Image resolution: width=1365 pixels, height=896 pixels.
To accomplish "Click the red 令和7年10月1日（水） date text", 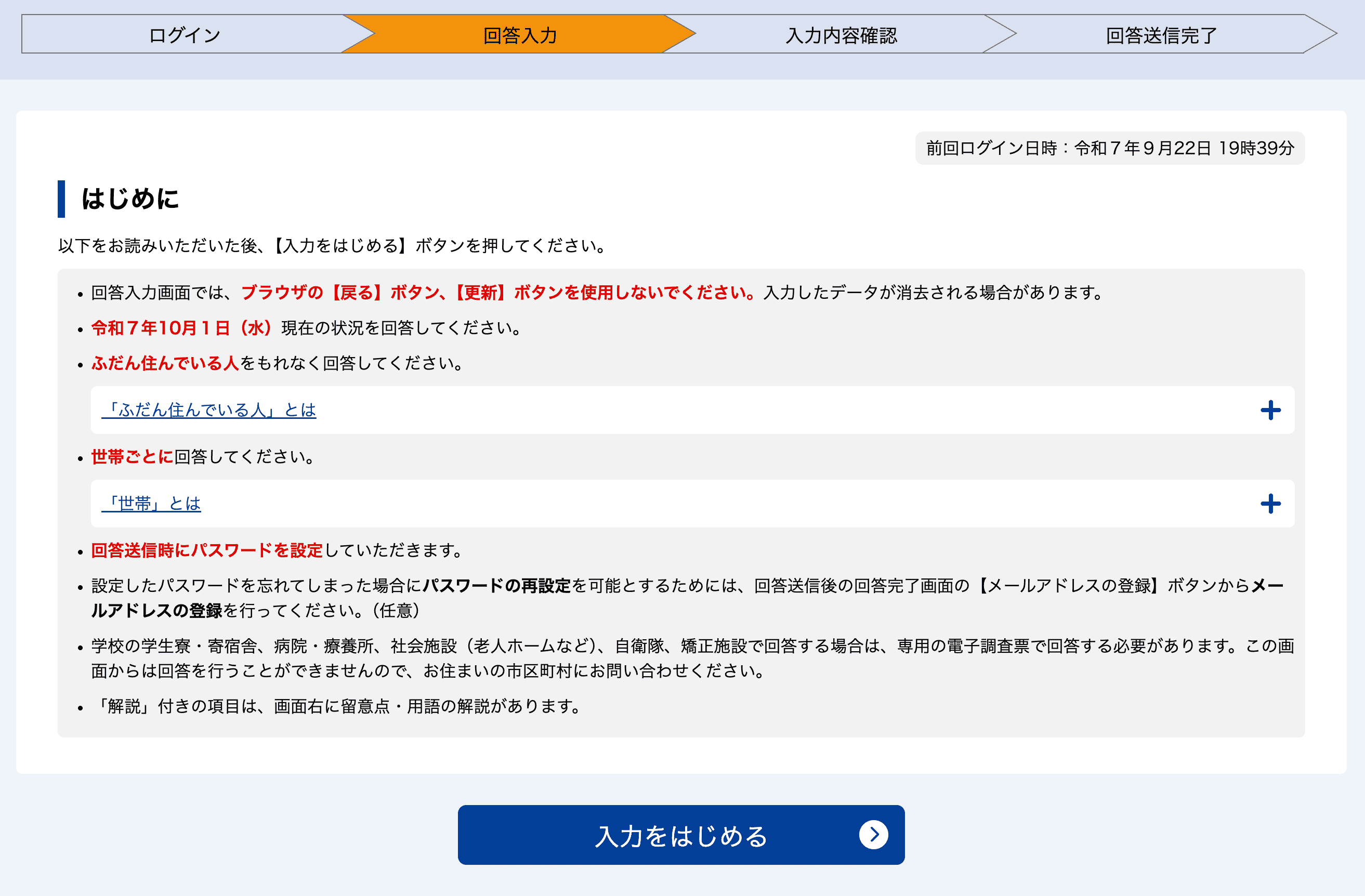I will (x=181, y=328).
